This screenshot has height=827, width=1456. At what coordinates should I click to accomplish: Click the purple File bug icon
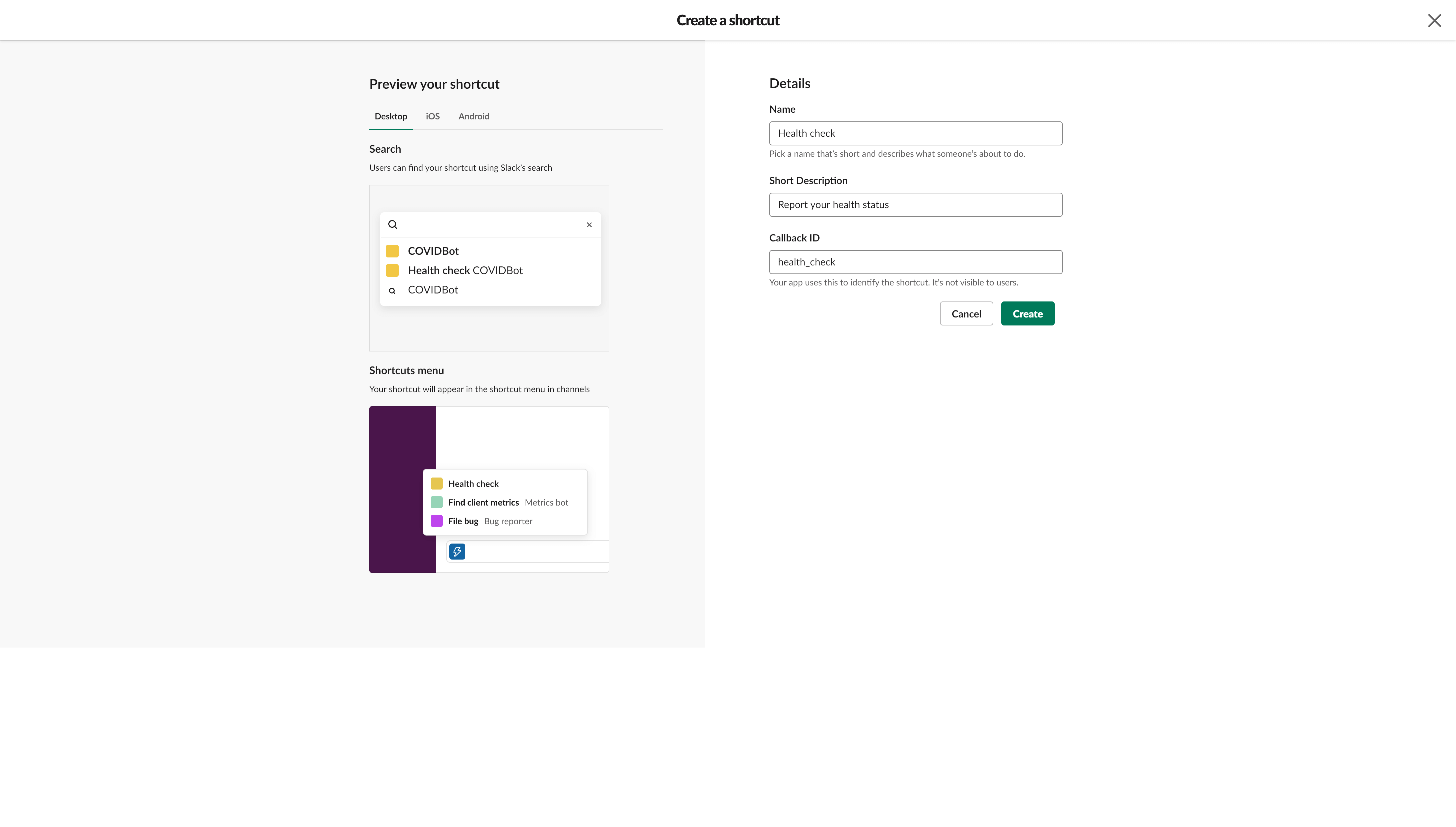point(436,521)
